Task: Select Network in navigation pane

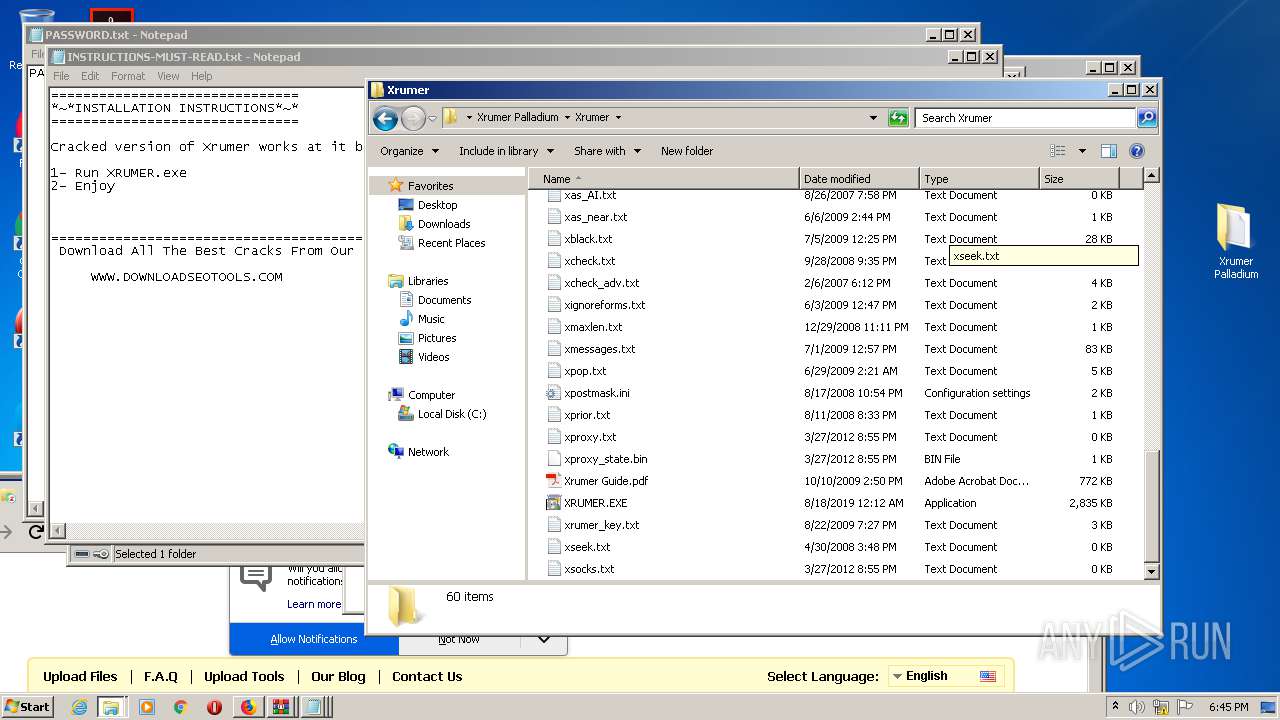Action: coord(428,452)
